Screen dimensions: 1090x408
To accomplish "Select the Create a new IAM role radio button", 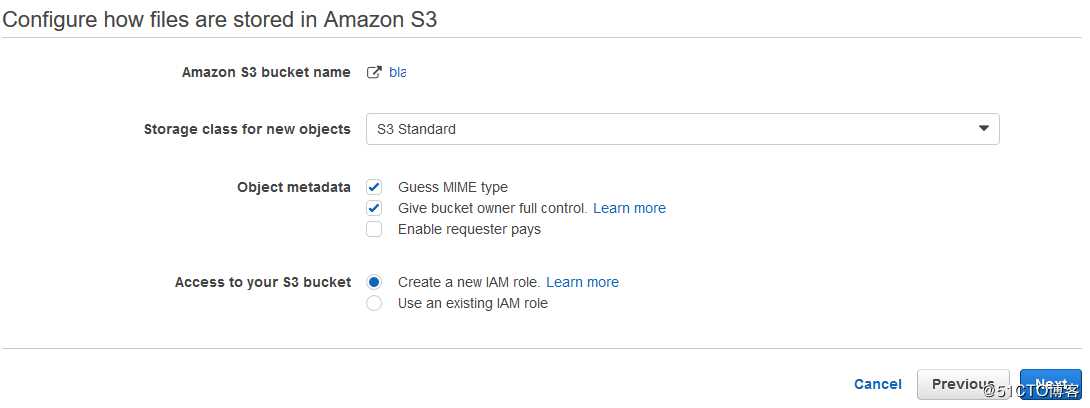I will tap(374, 282).
